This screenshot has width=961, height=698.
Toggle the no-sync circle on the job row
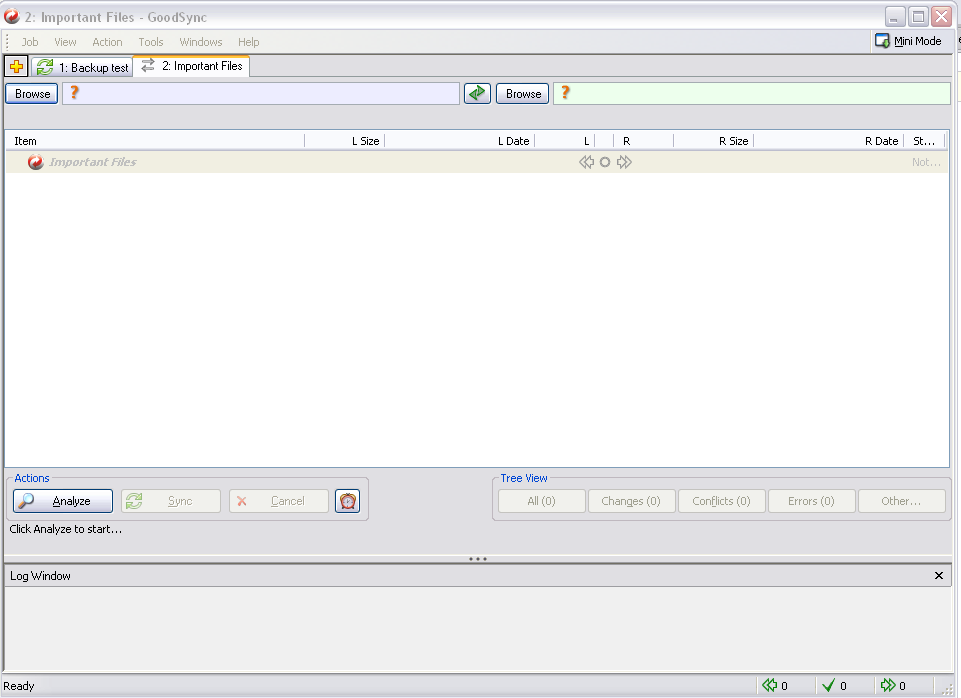[x=604, y=161]
